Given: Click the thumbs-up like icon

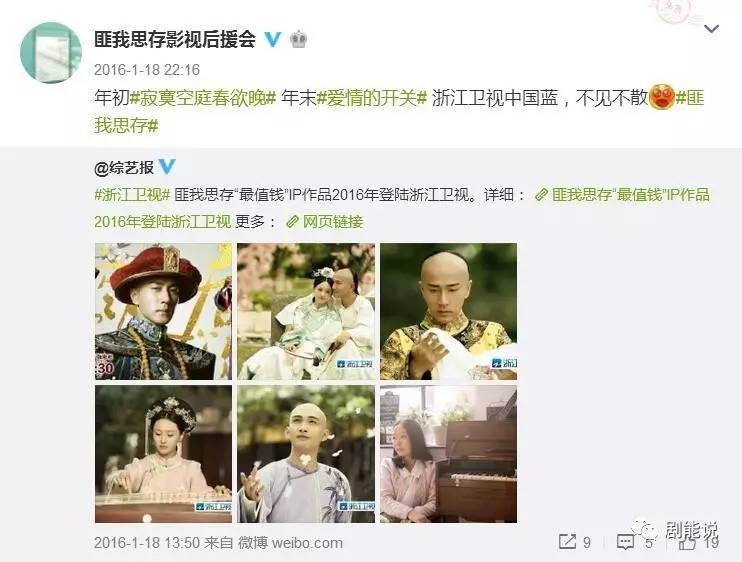Looking at the screenshot, I should pos(687,543).
